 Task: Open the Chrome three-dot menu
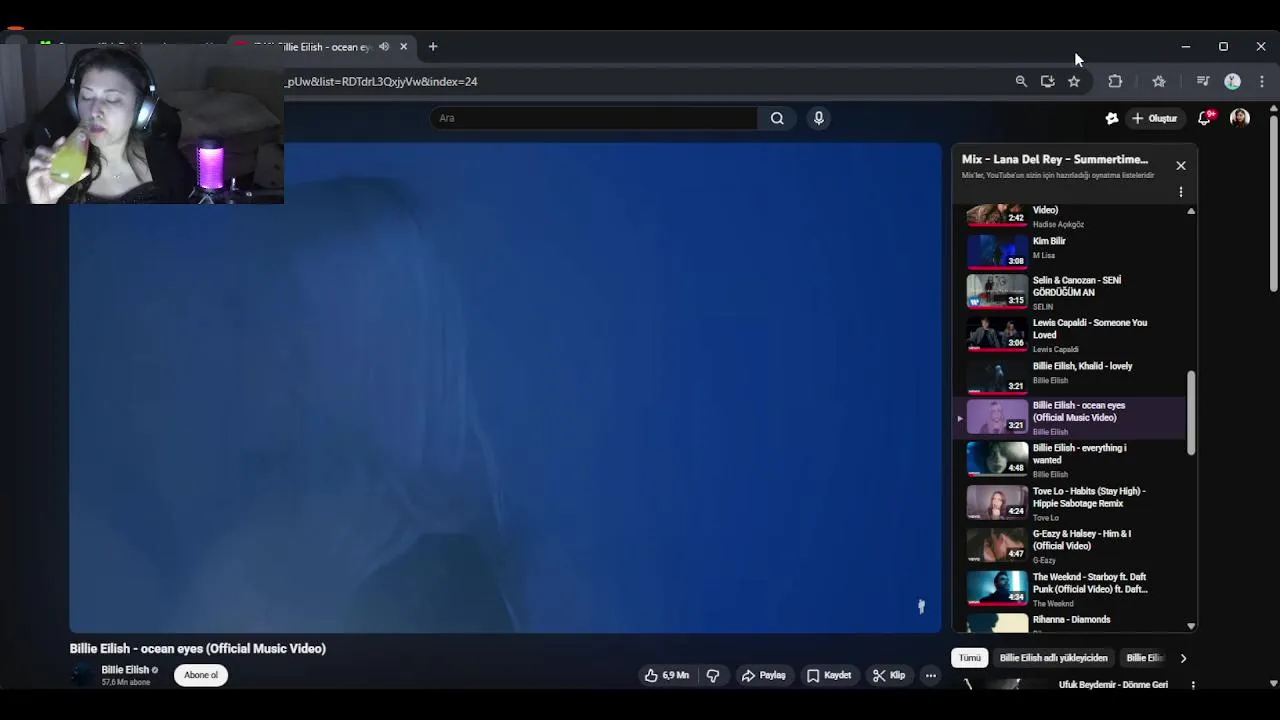(x=1262, y=82)
